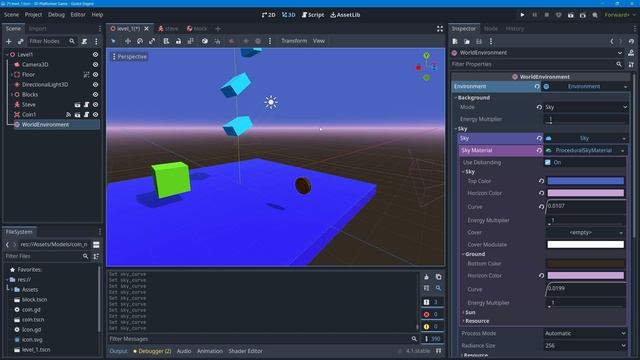
Task: Open the viewport View menu
Action: pos(319,41)
